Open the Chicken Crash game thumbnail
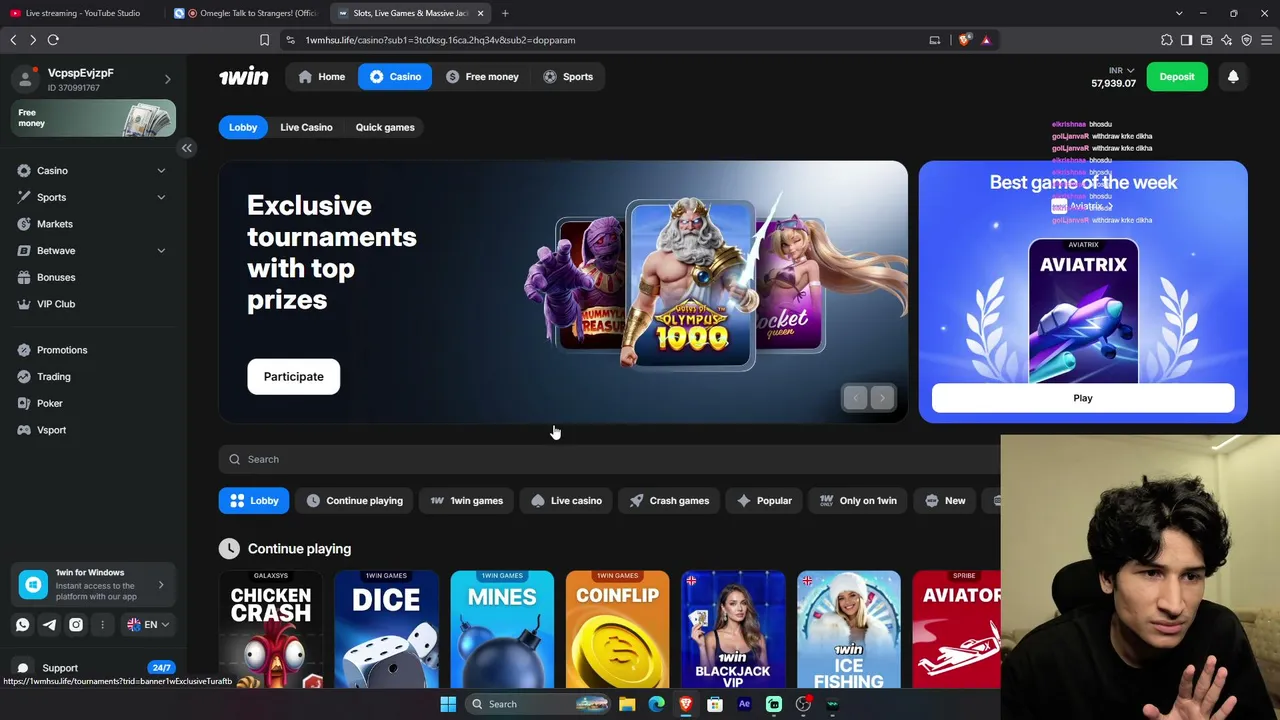1280x720 pixels. 271,630
